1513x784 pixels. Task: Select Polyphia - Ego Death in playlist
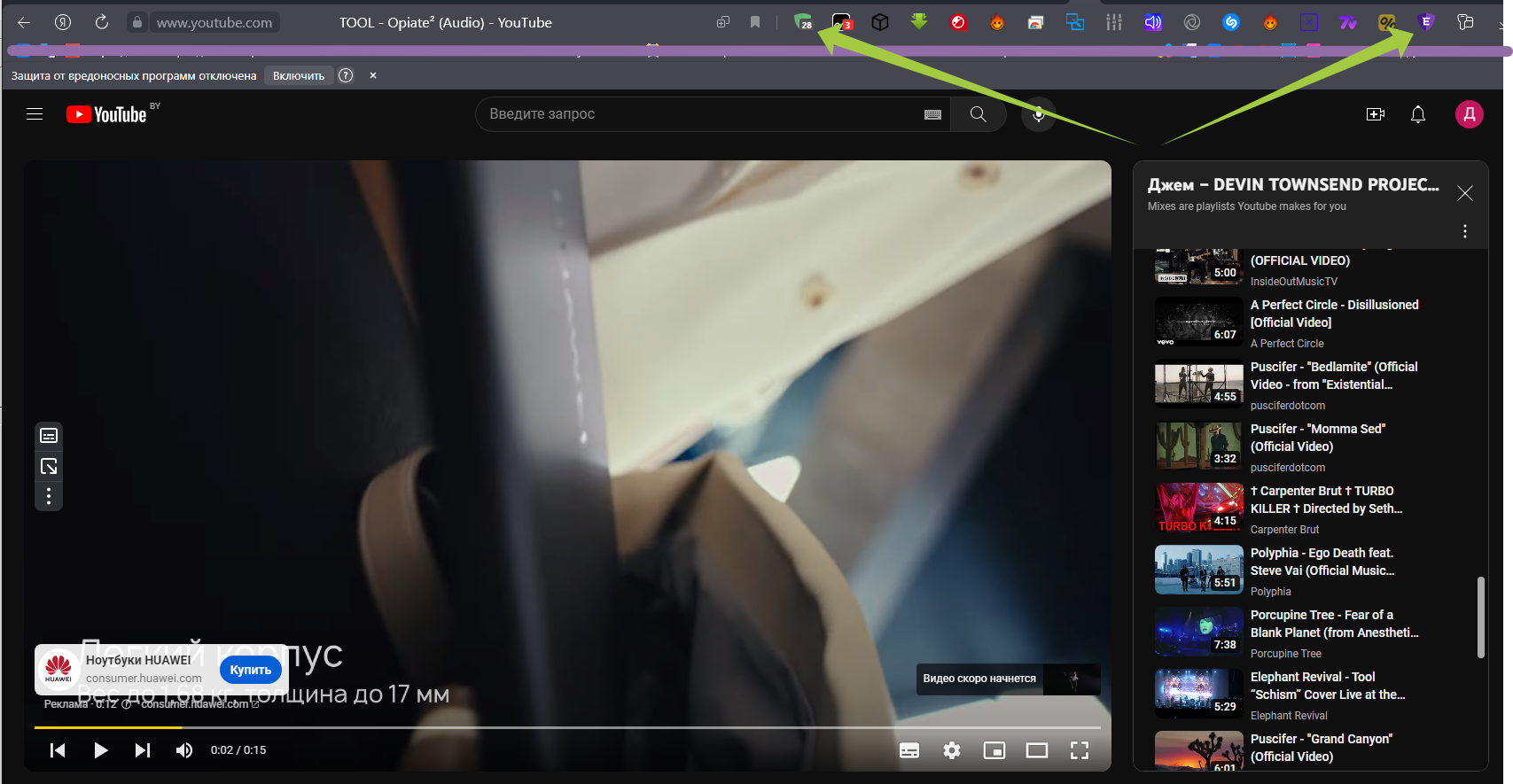[x=1321, y=562]
